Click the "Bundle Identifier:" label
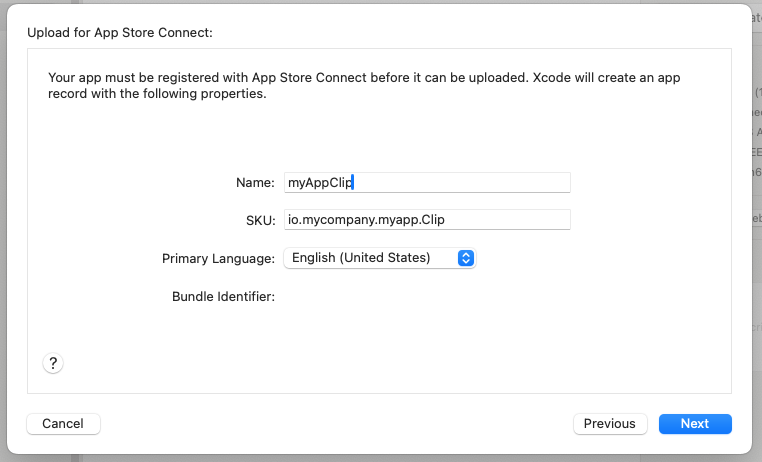 pyautogui.click(x=223, y=296)
